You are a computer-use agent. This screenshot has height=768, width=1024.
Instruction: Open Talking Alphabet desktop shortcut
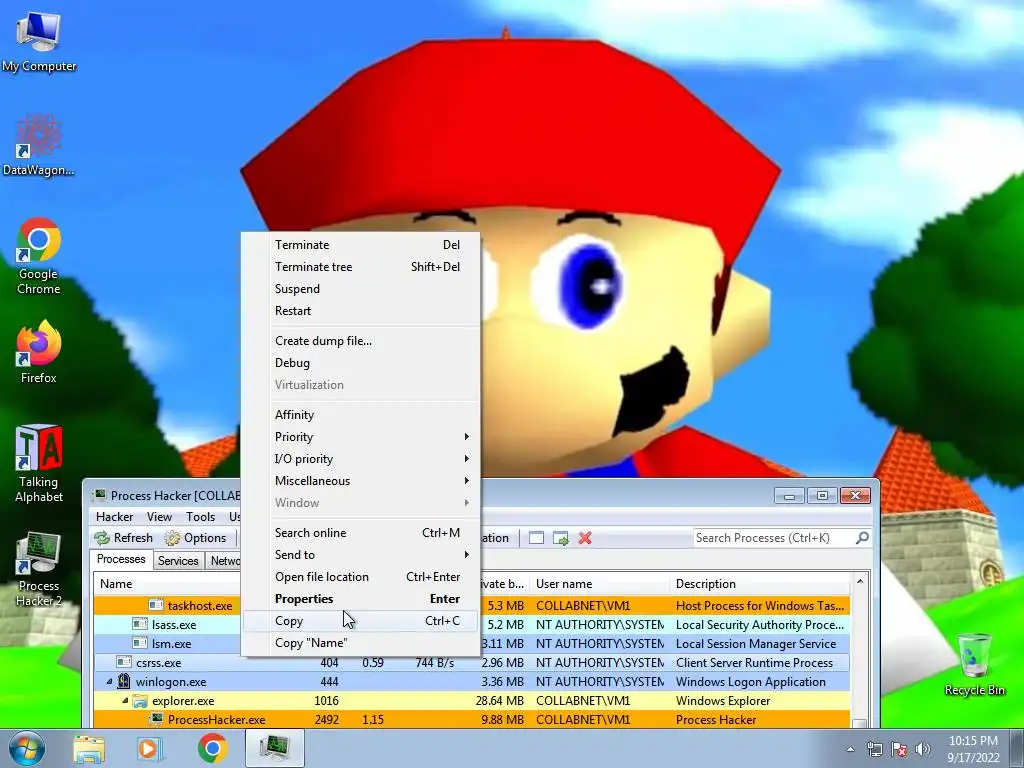click(39, 464)
